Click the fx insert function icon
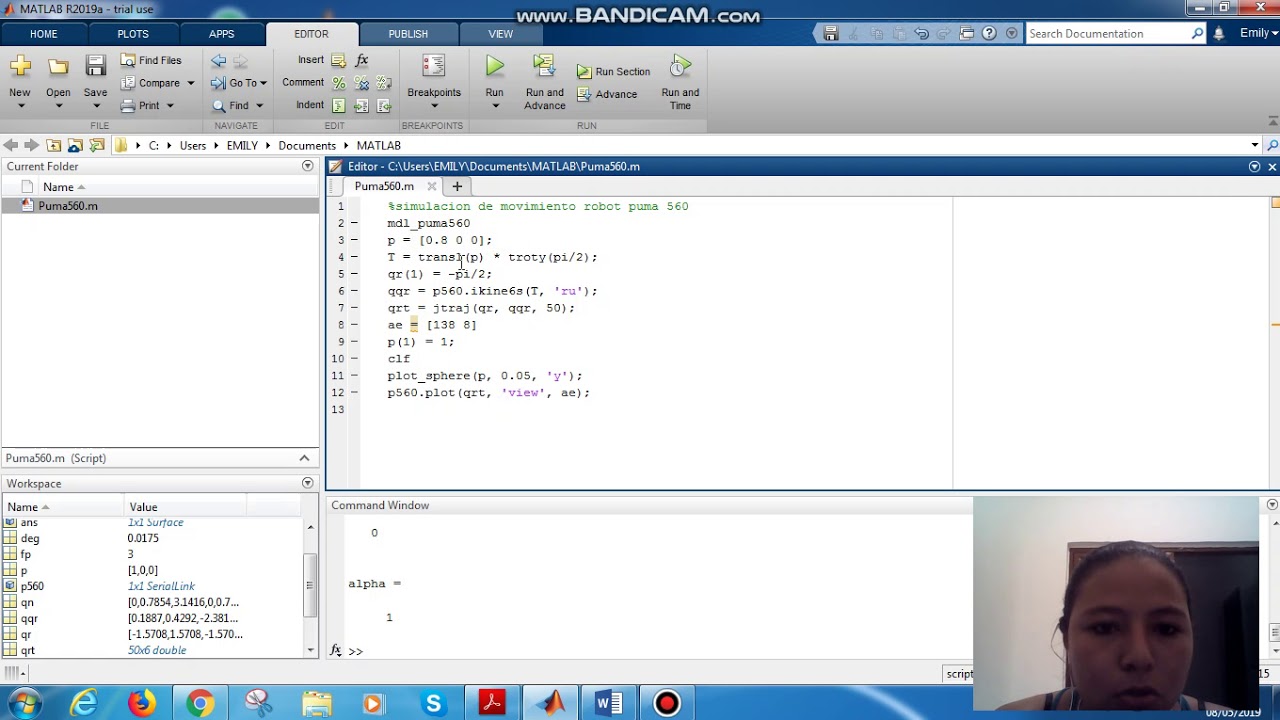 click(x=362, y=60)
